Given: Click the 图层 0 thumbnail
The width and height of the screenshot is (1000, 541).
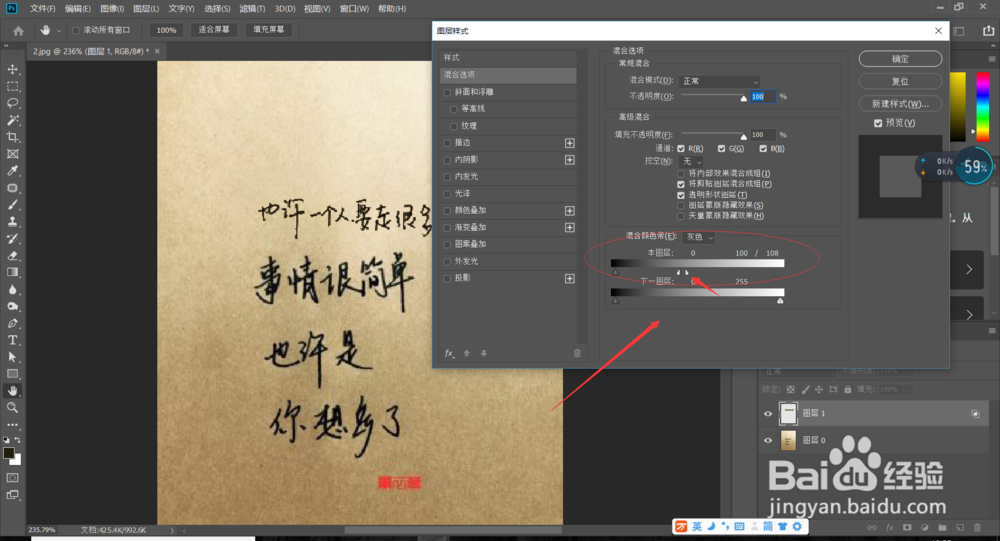Looking at the screenshot, I should pyautogui.click(x=788, y=440).
